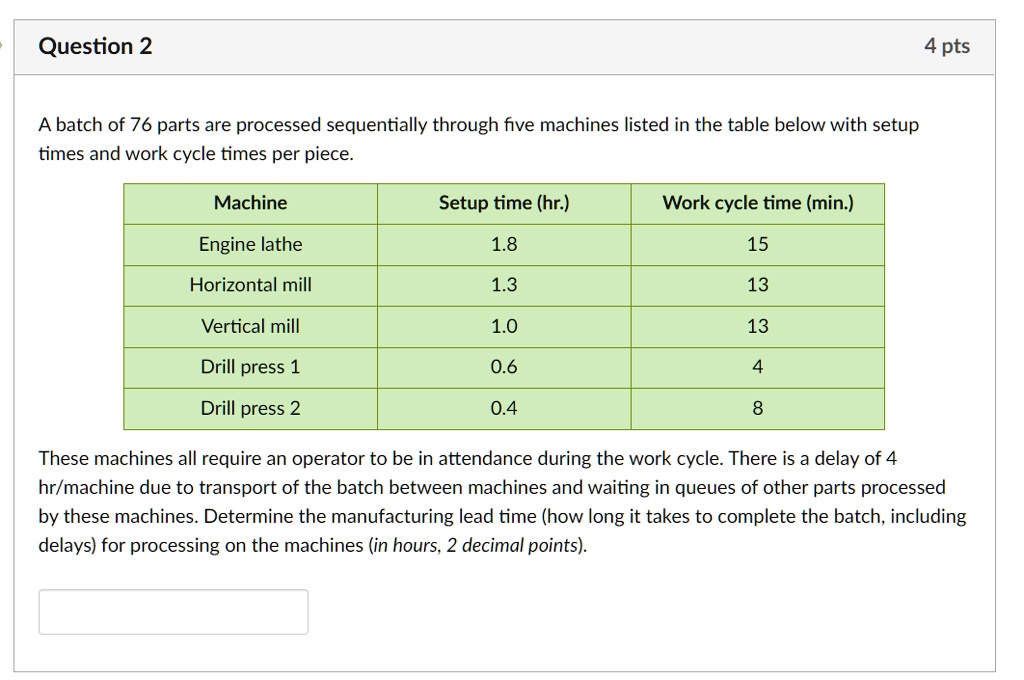Click inside the answer input box
The image size is (1024, 680).
coord(172,611)
